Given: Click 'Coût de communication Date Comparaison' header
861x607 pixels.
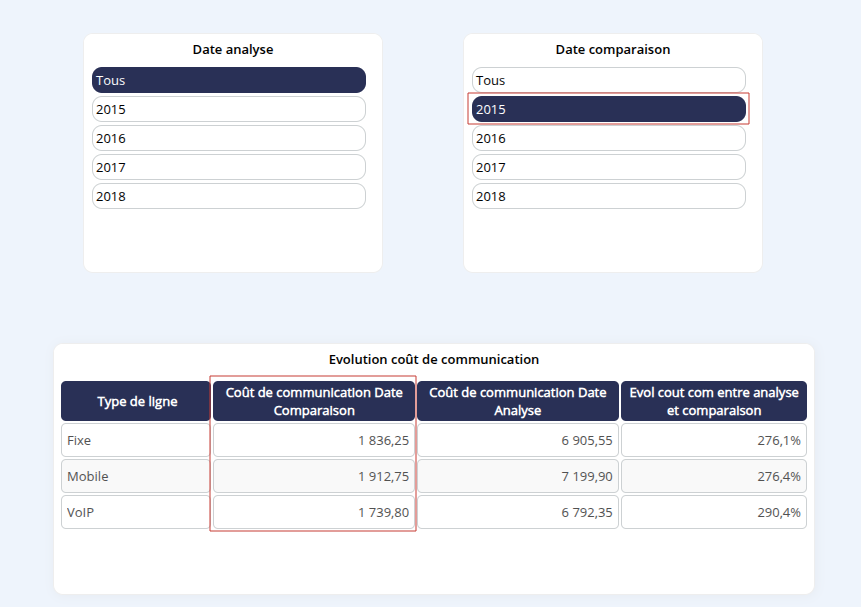Looking at the screenshot, I should tap(314, 401).
